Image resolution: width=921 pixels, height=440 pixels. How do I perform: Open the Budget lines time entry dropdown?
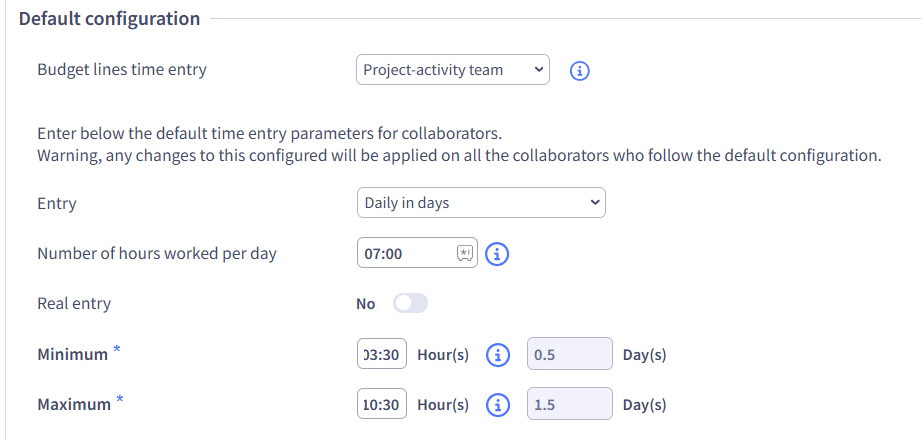[453, 70]
